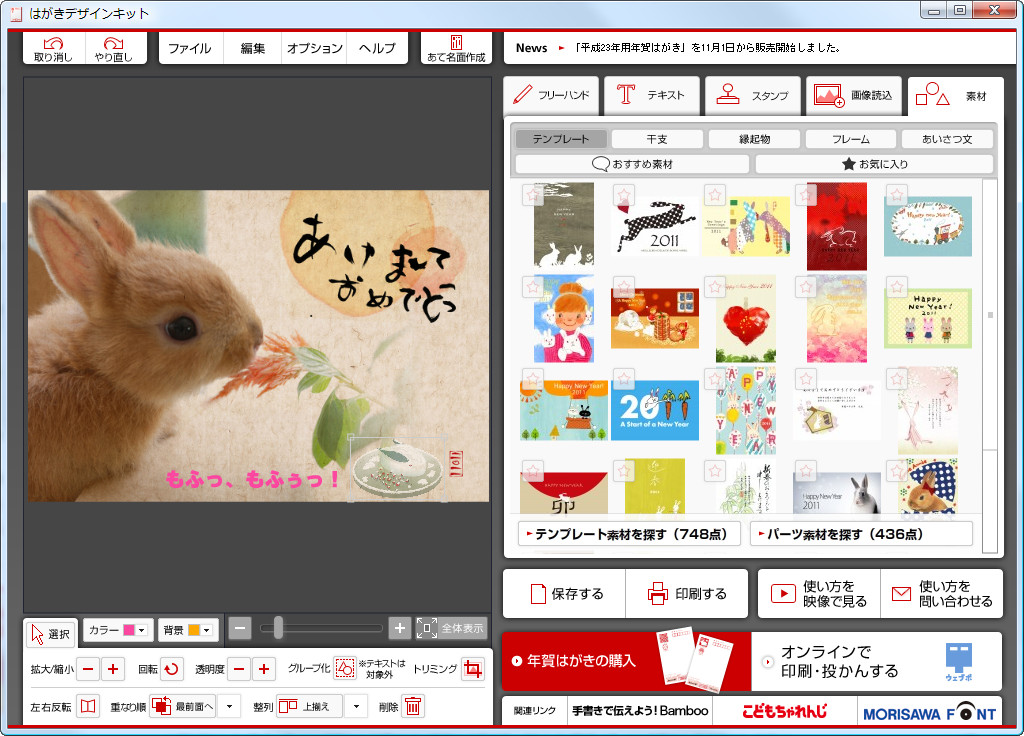The width and height of the screenshot is (1024, 736).
Task: Favorite the orange sun rabbit template
Action: (533, 379)
